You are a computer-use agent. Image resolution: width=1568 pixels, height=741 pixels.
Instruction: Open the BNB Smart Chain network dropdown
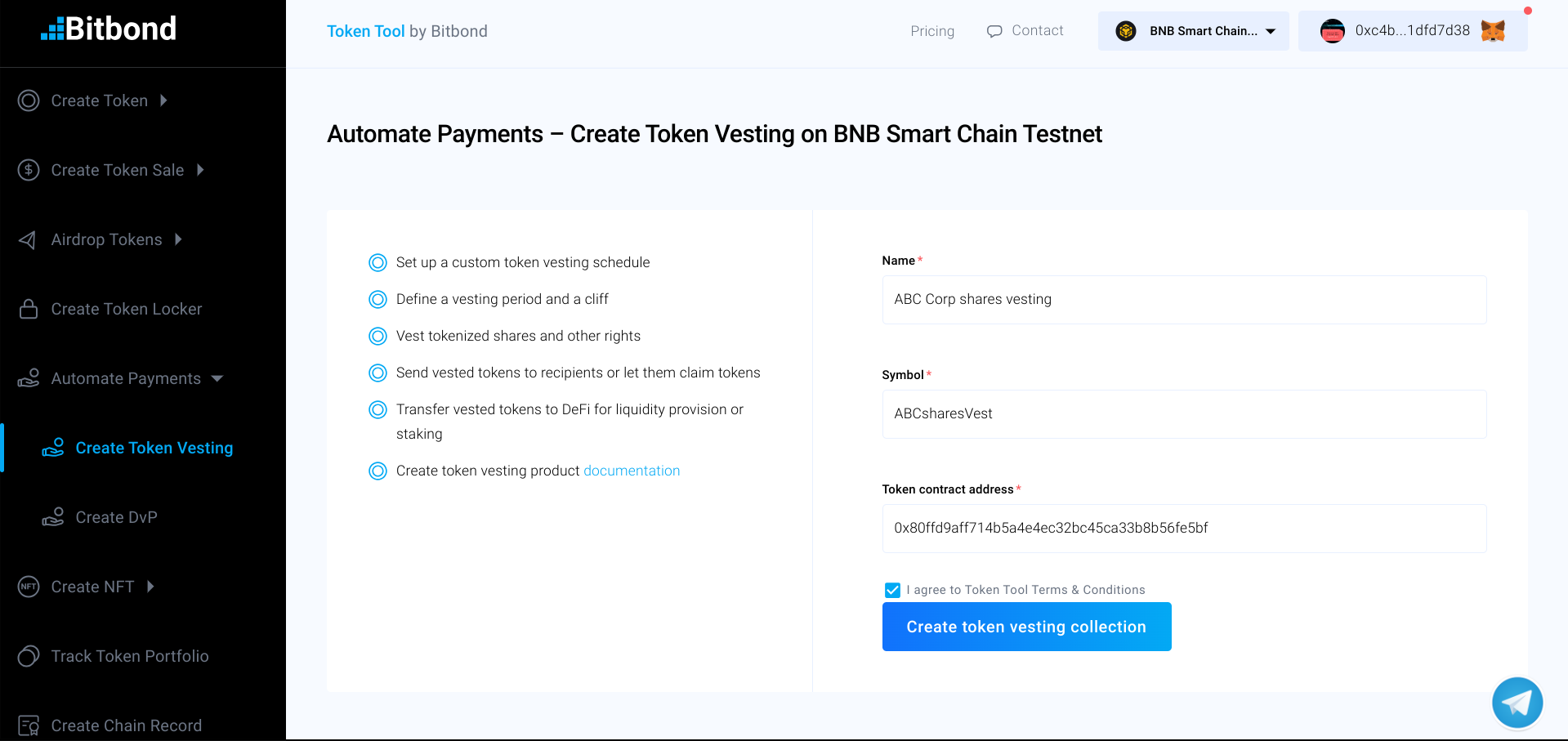1193,31
